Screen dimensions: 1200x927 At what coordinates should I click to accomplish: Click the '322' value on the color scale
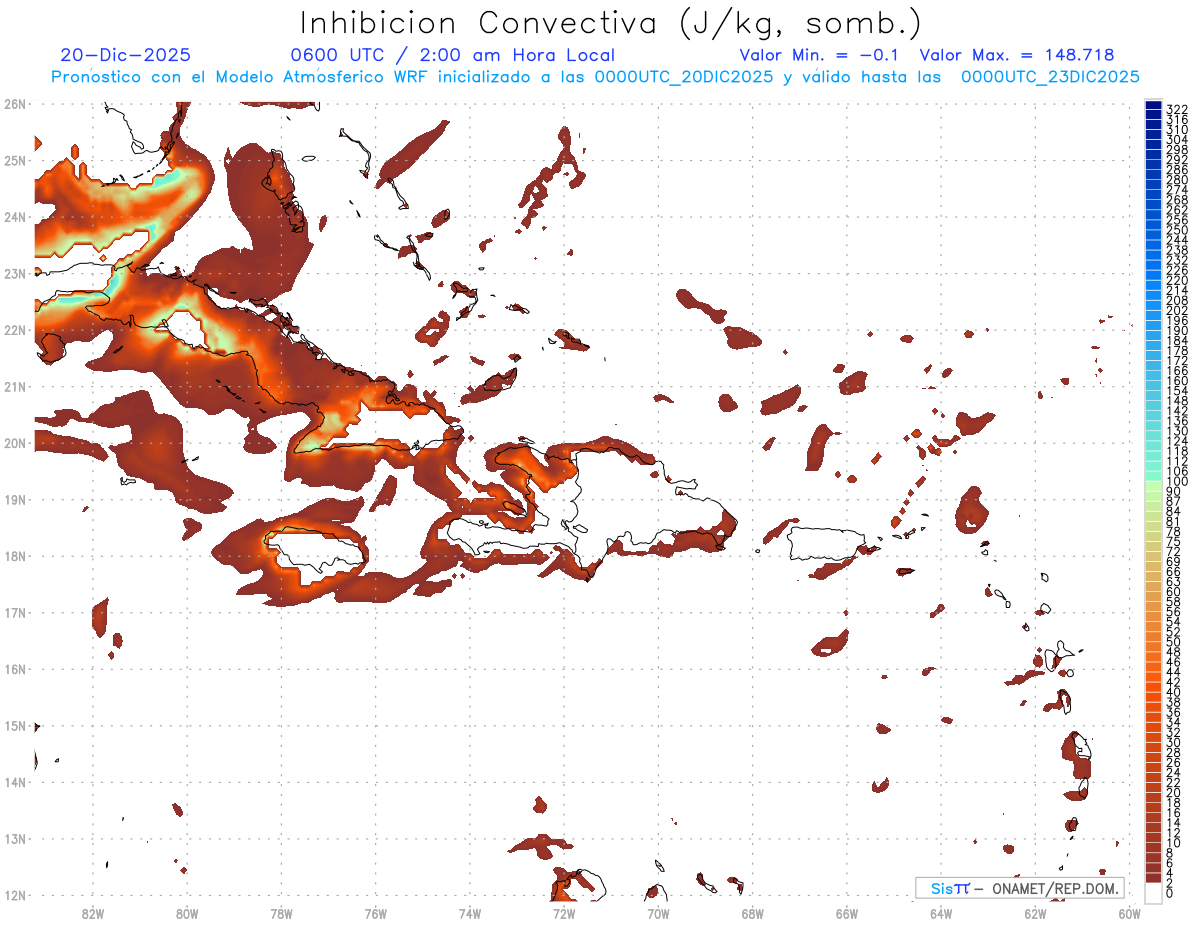tap(1177, 109)
